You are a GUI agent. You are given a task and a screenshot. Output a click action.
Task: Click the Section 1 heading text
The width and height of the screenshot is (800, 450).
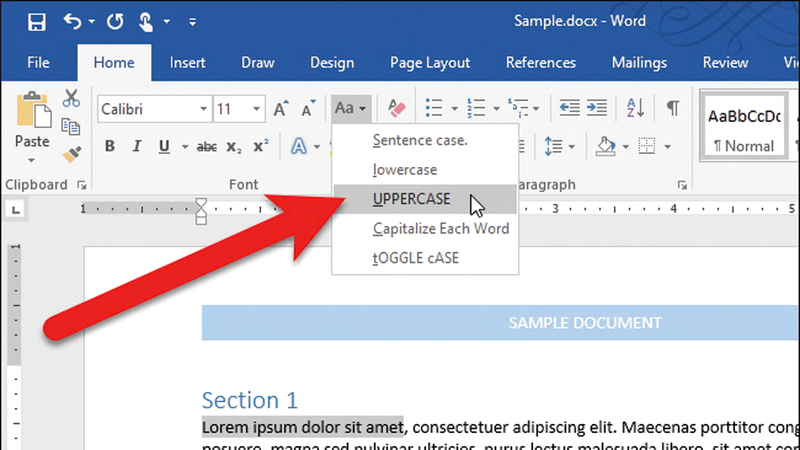pos(250,400)
